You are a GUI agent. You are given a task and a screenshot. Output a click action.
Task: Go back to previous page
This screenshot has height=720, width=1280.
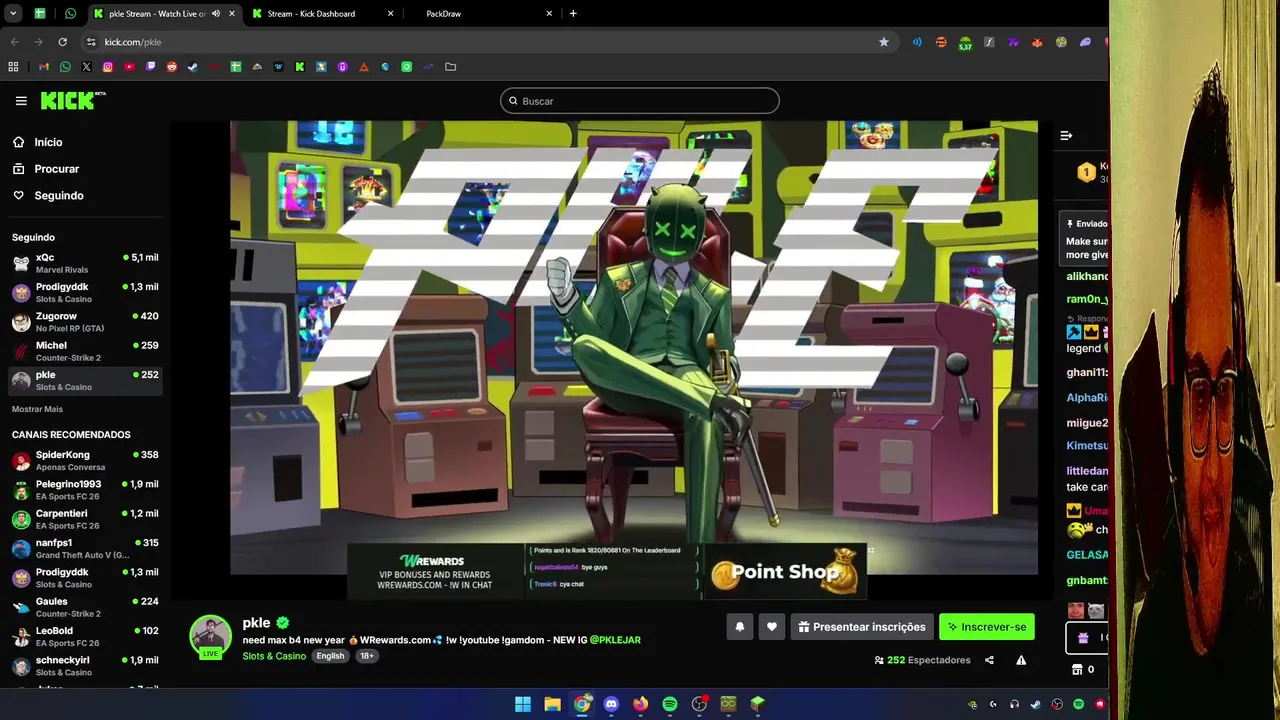click(14, 42)
